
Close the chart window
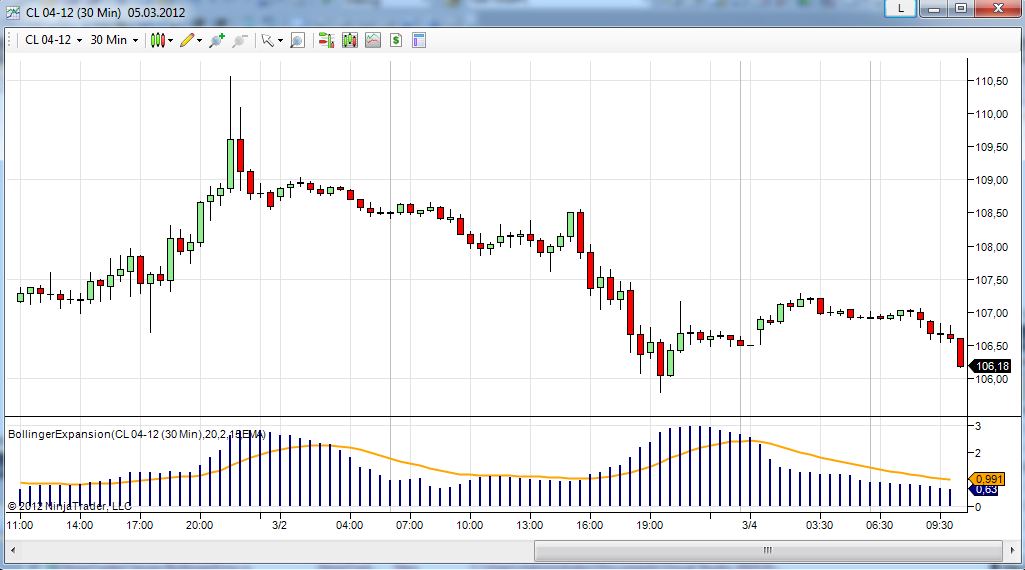[998, 8]
